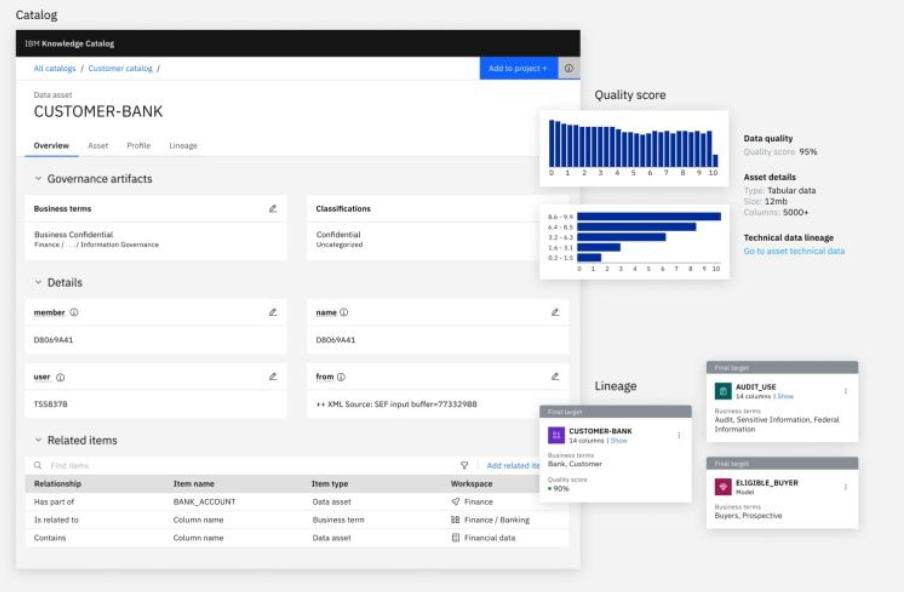Screen dimensions: 904x592
Task: Click the 95% quality score value
Action: click(808, 152)
